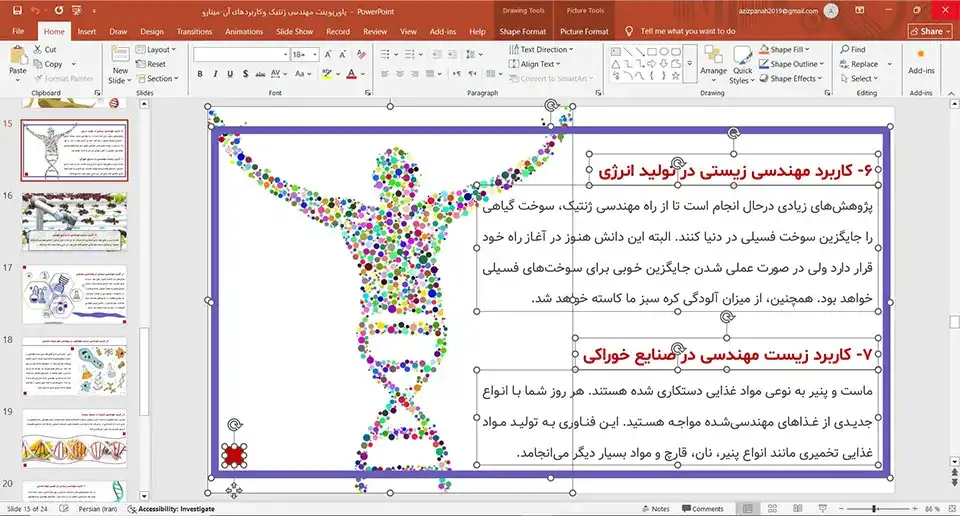Open the font name dropdown
Screen dimensions: 960x516
(x=285, y=54)
